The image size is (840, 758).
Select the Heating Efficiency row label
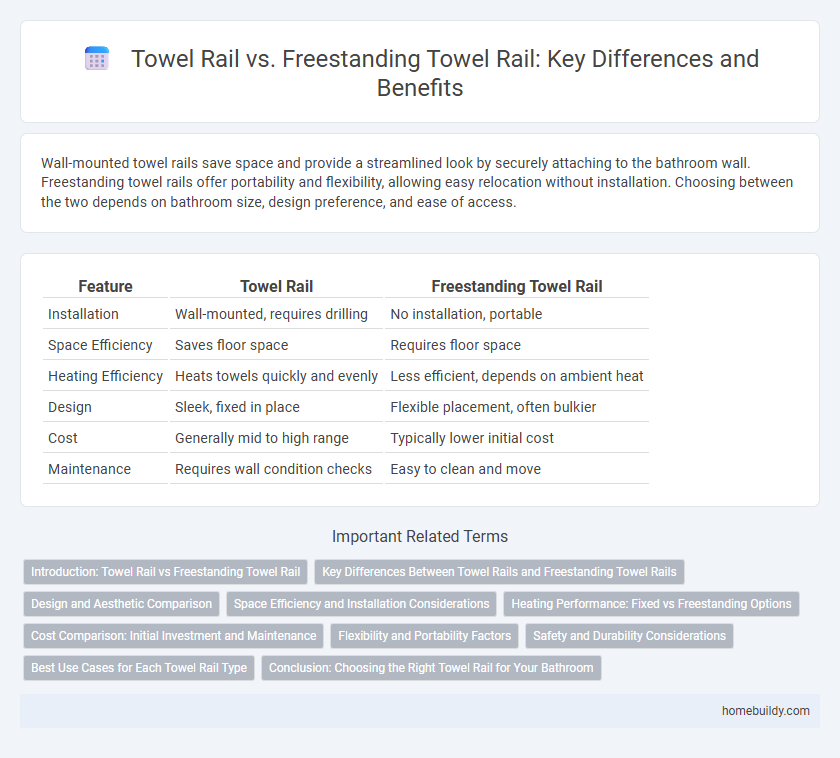pos(106,376)
